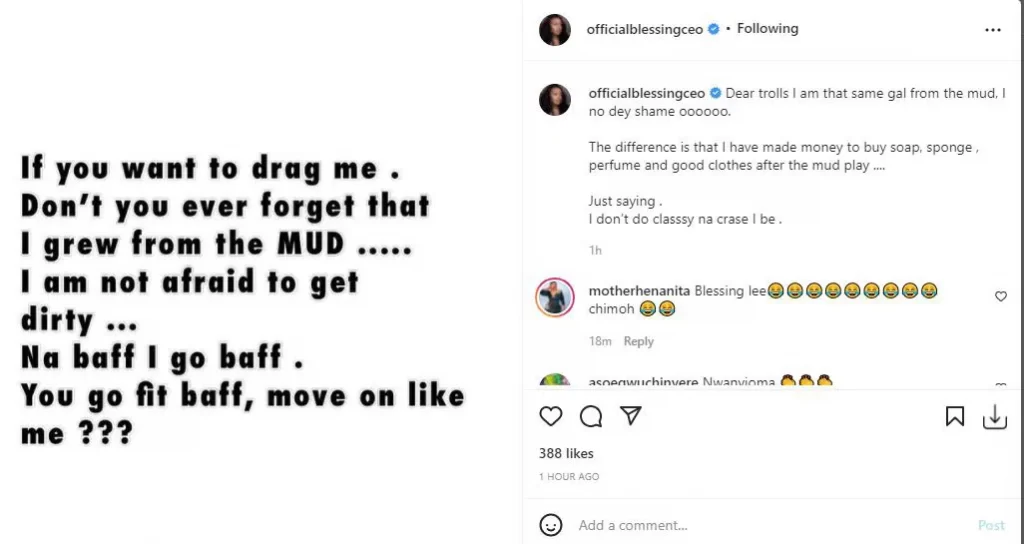Image resolution: width=1024 pixels, height=544 pixels.
Task: Toggle the Following status button
Action: (x=767, y=29)
